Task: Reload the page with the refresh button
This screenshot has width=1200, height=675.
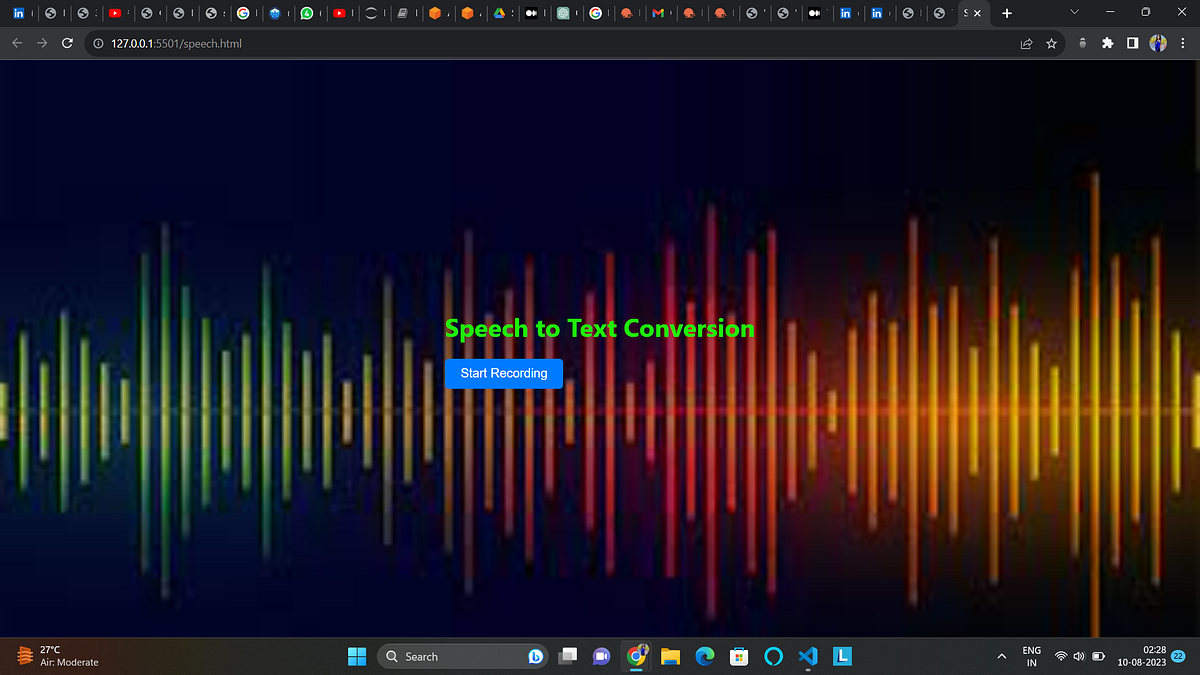Action: (66, 43)
